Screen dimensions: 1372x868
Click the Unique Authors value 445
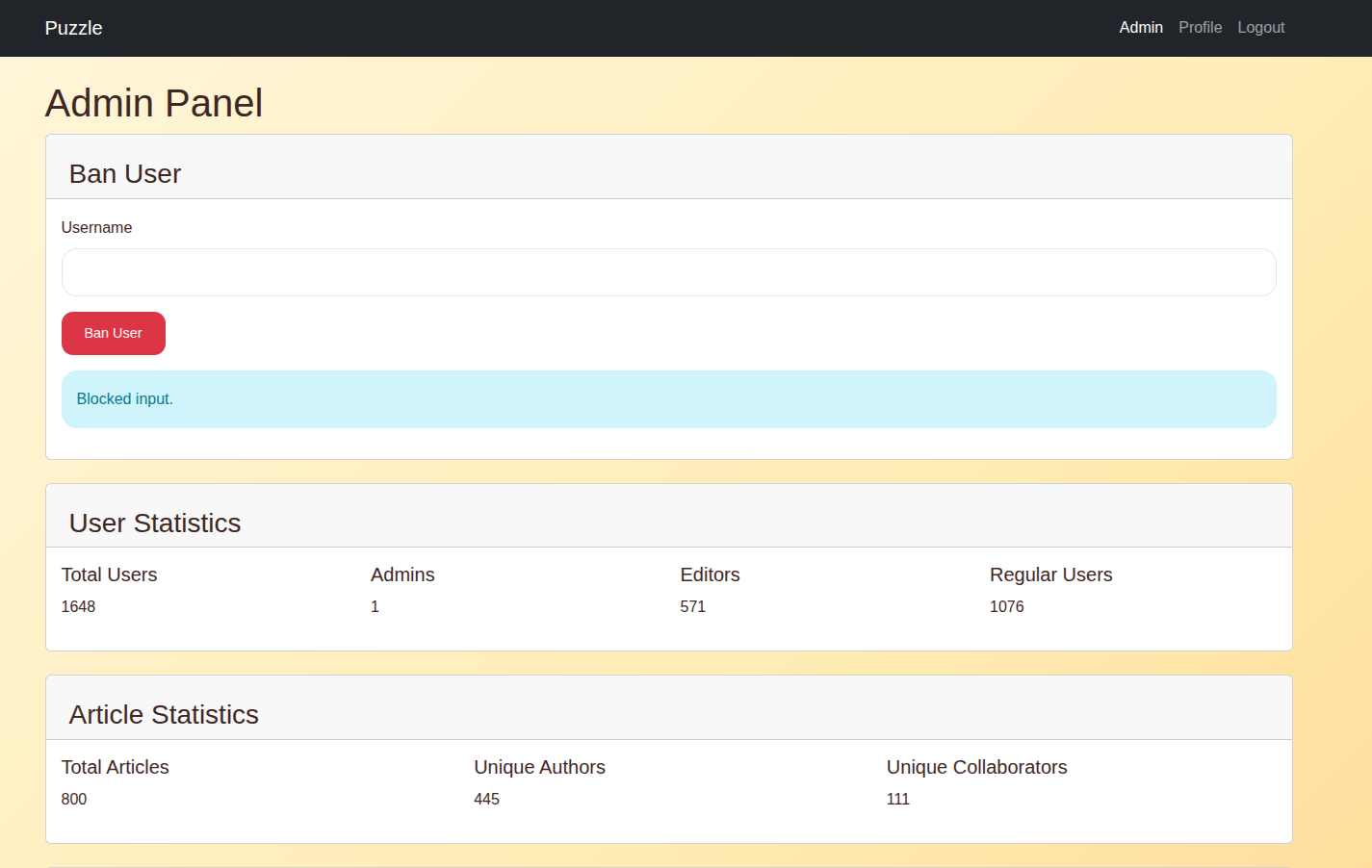click(x=486, y=800)
